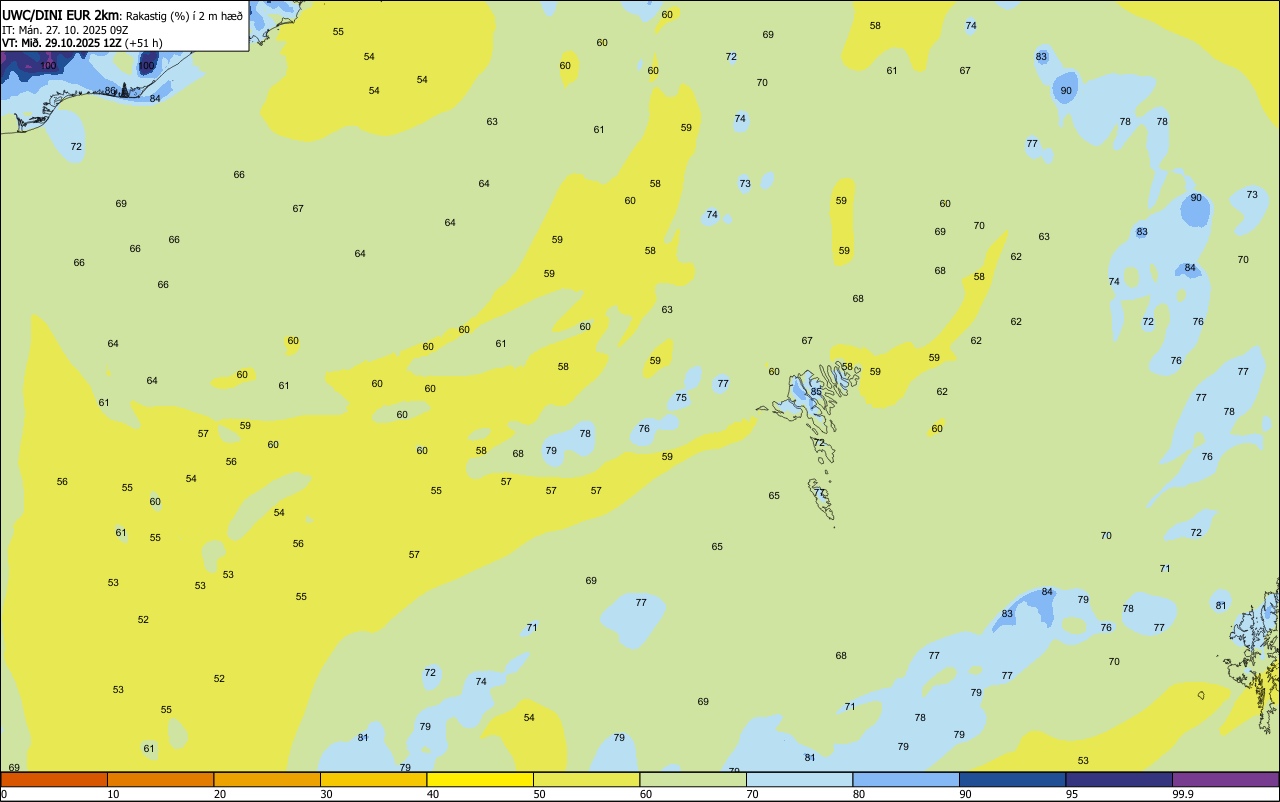Click the '75' humidity value on the map
This screenshot has width=1280, height=802.
tap(681, 398)
